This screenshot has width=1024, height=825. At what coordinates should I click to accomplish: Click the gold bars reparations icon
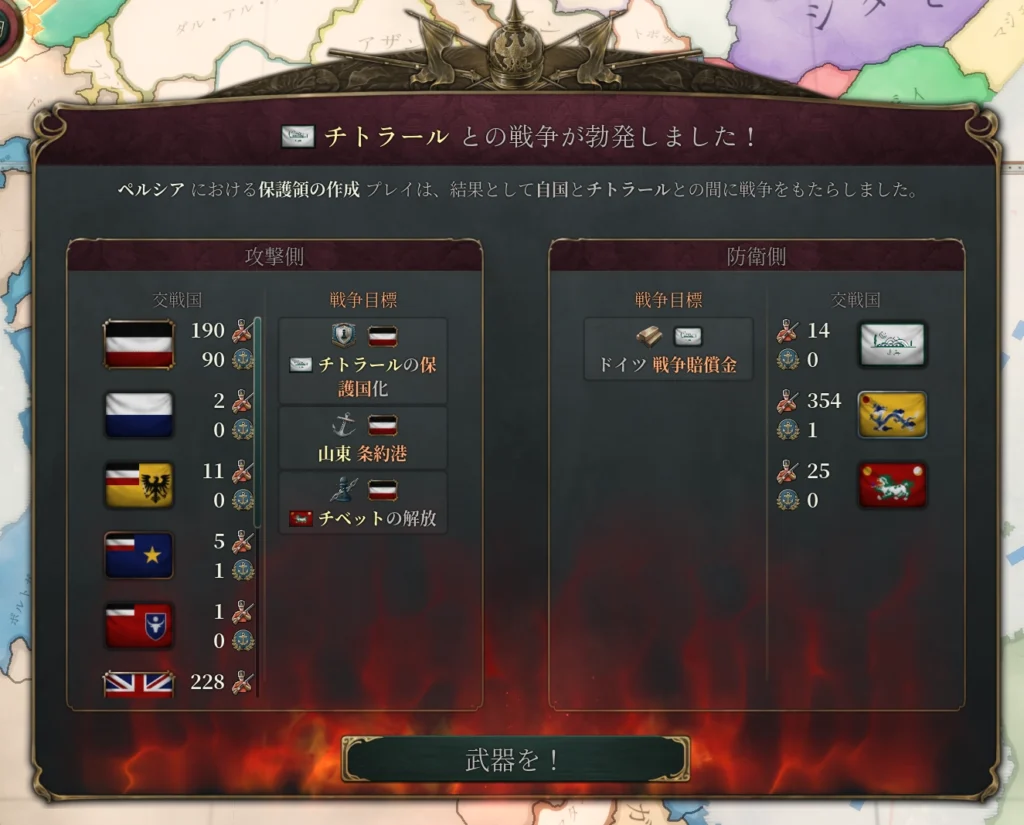(650, 336)
